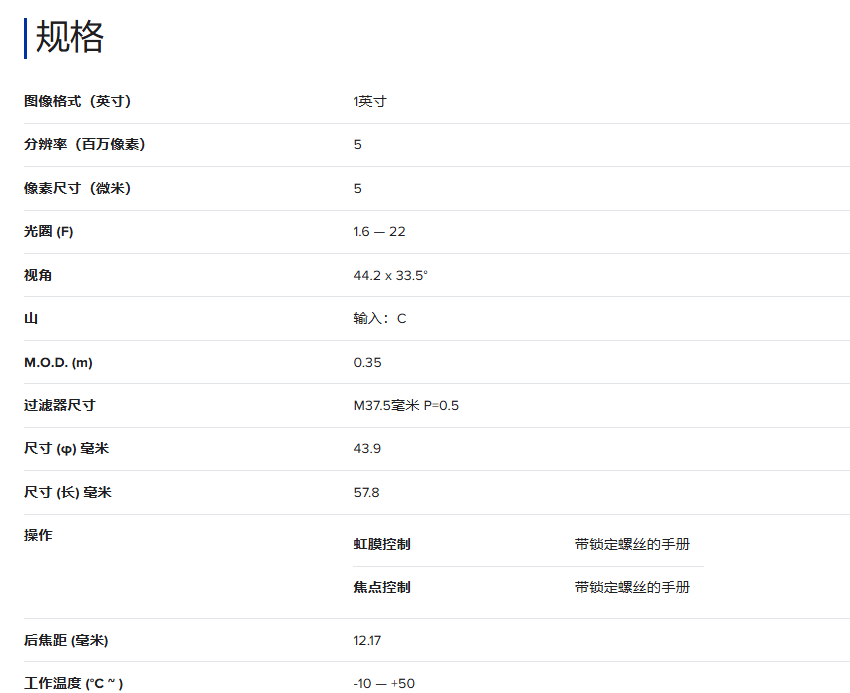The image size is (850, 693).
Task: Click the M.O.D. (m) label
Action: tap(58, 362)
